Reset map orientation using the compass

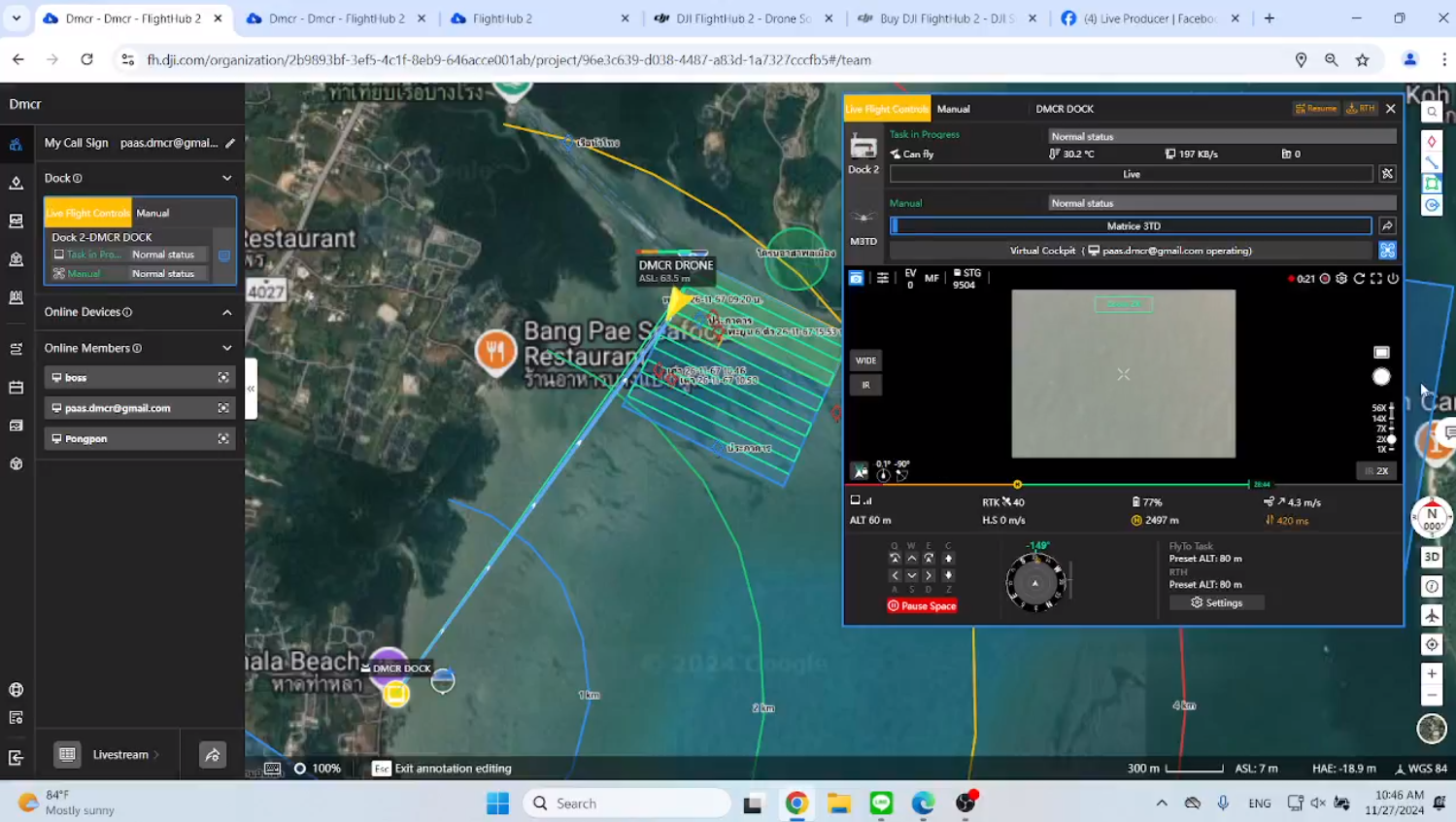coord(1432,518)
